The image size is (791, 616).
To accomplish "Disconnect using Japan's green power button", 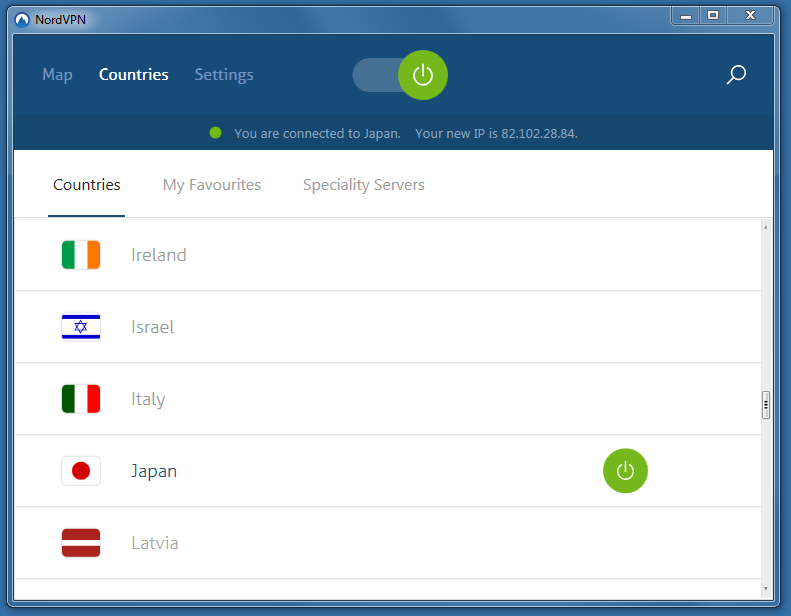I will tap(625, 471).
